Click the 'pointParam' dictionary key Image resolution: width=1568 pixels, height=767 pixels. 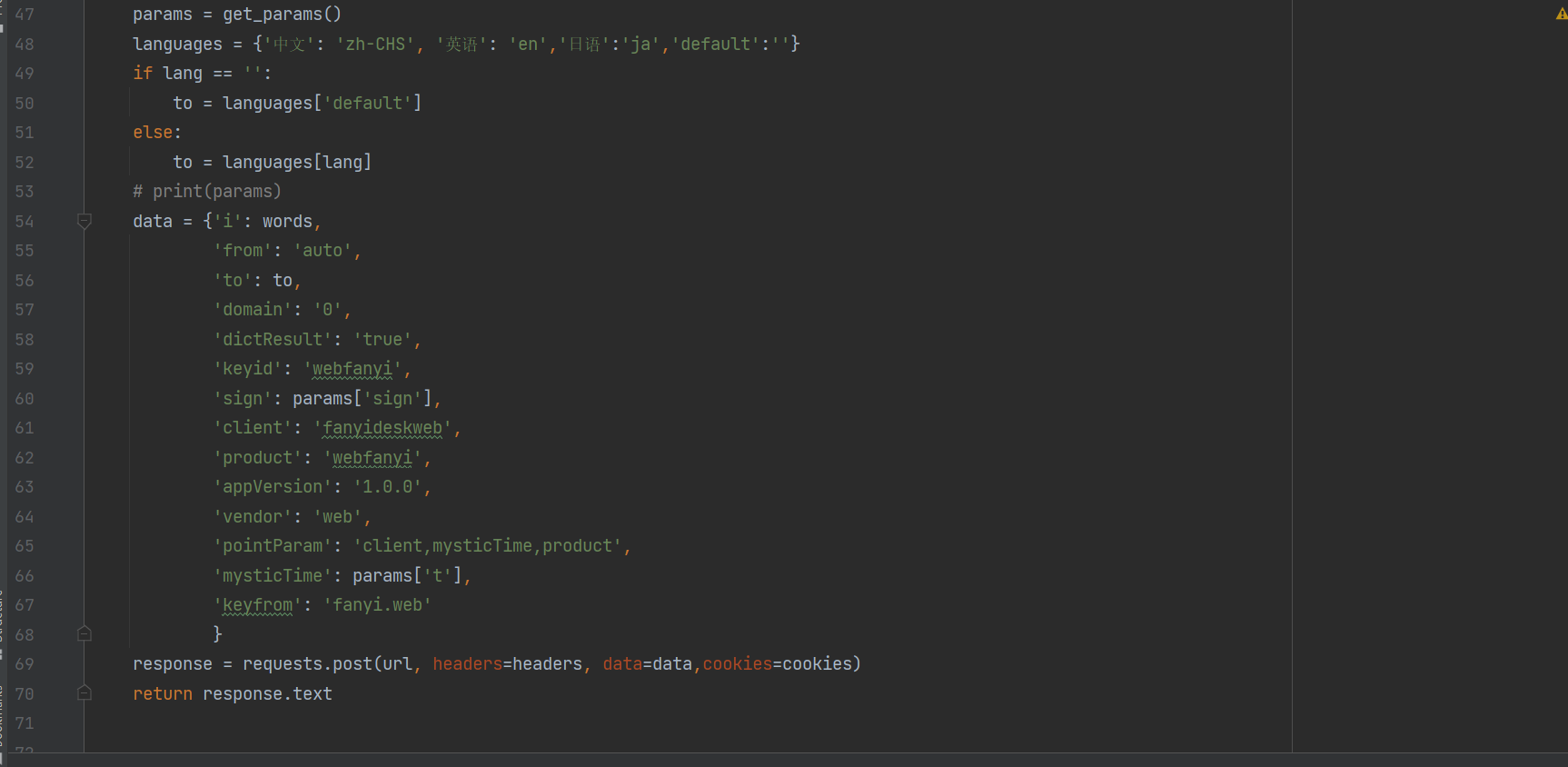tap(273, 546)
